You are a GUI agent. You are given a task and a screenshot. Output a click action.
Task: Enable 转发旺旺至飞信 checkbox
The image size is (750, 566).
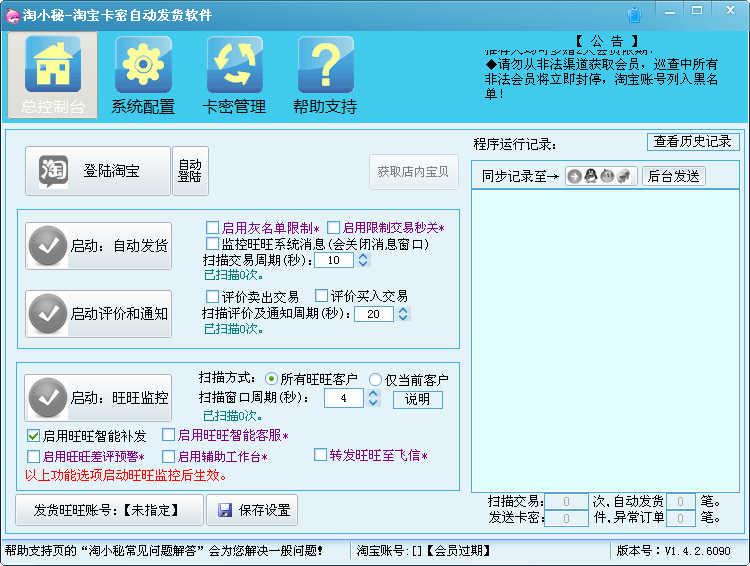(x=320, y=455)
